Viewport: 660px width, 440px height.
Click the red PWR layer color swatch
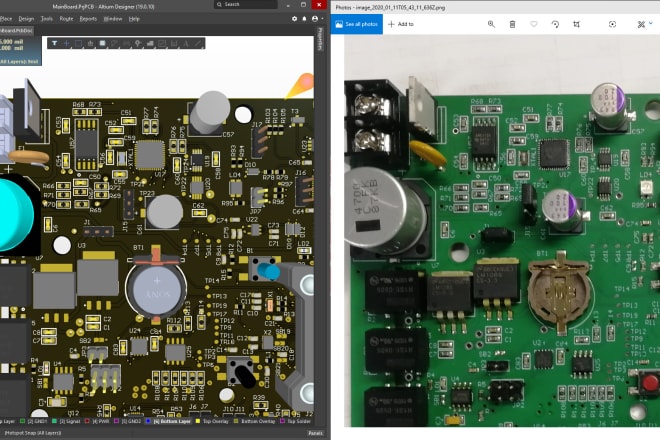(x=87, y=421)
